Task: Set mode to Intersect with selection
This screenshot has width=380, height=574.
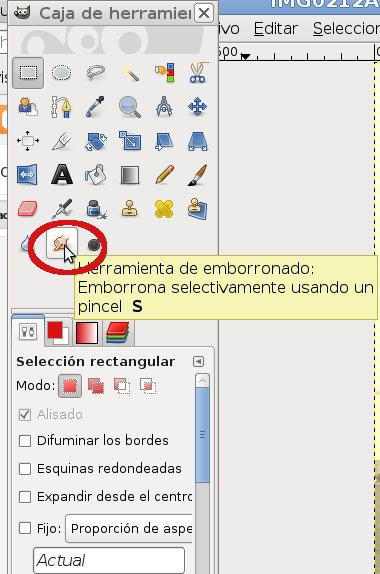Action: 148,386
